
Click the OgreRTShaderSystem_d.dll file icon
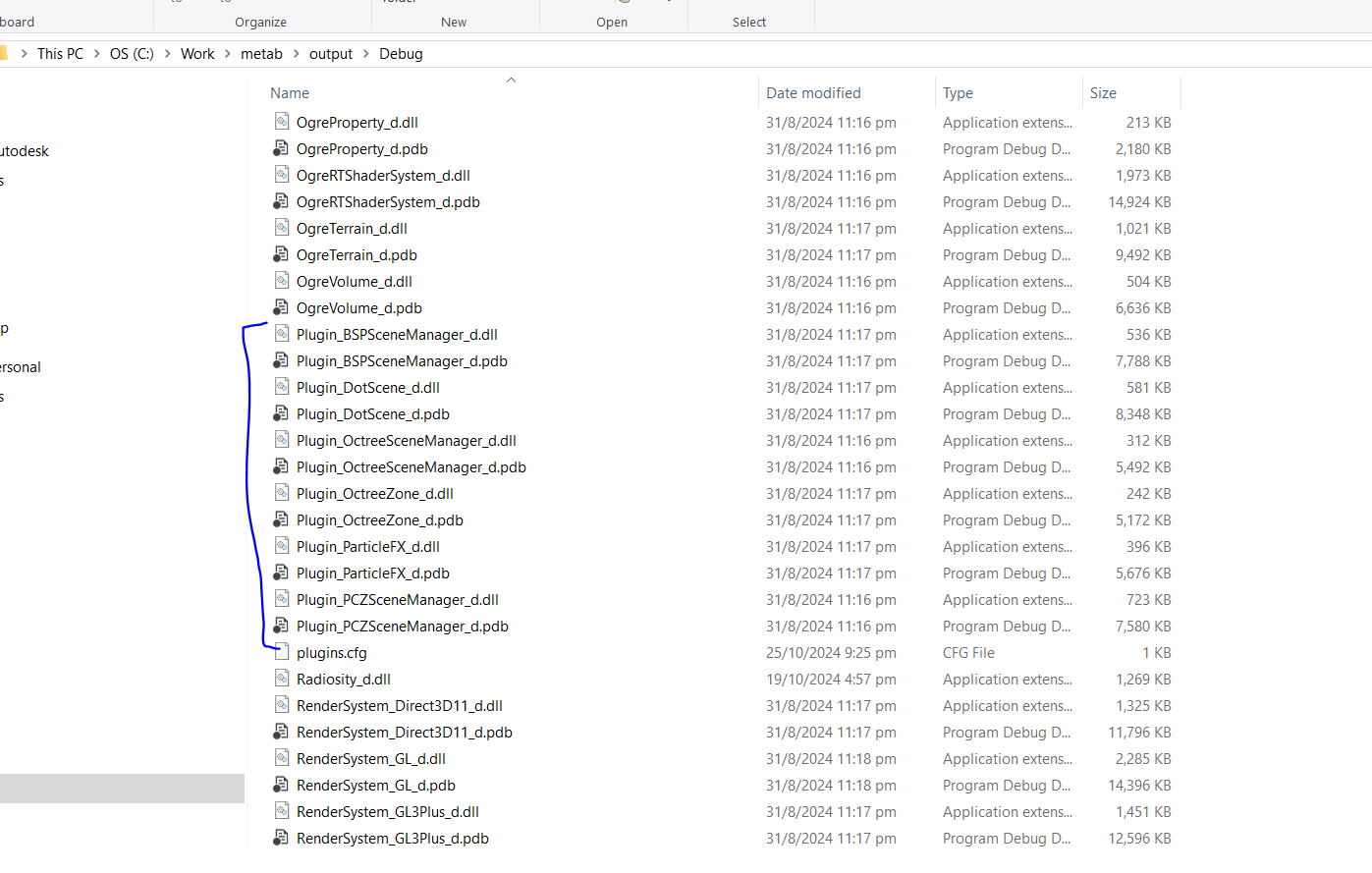click(281, 175)
